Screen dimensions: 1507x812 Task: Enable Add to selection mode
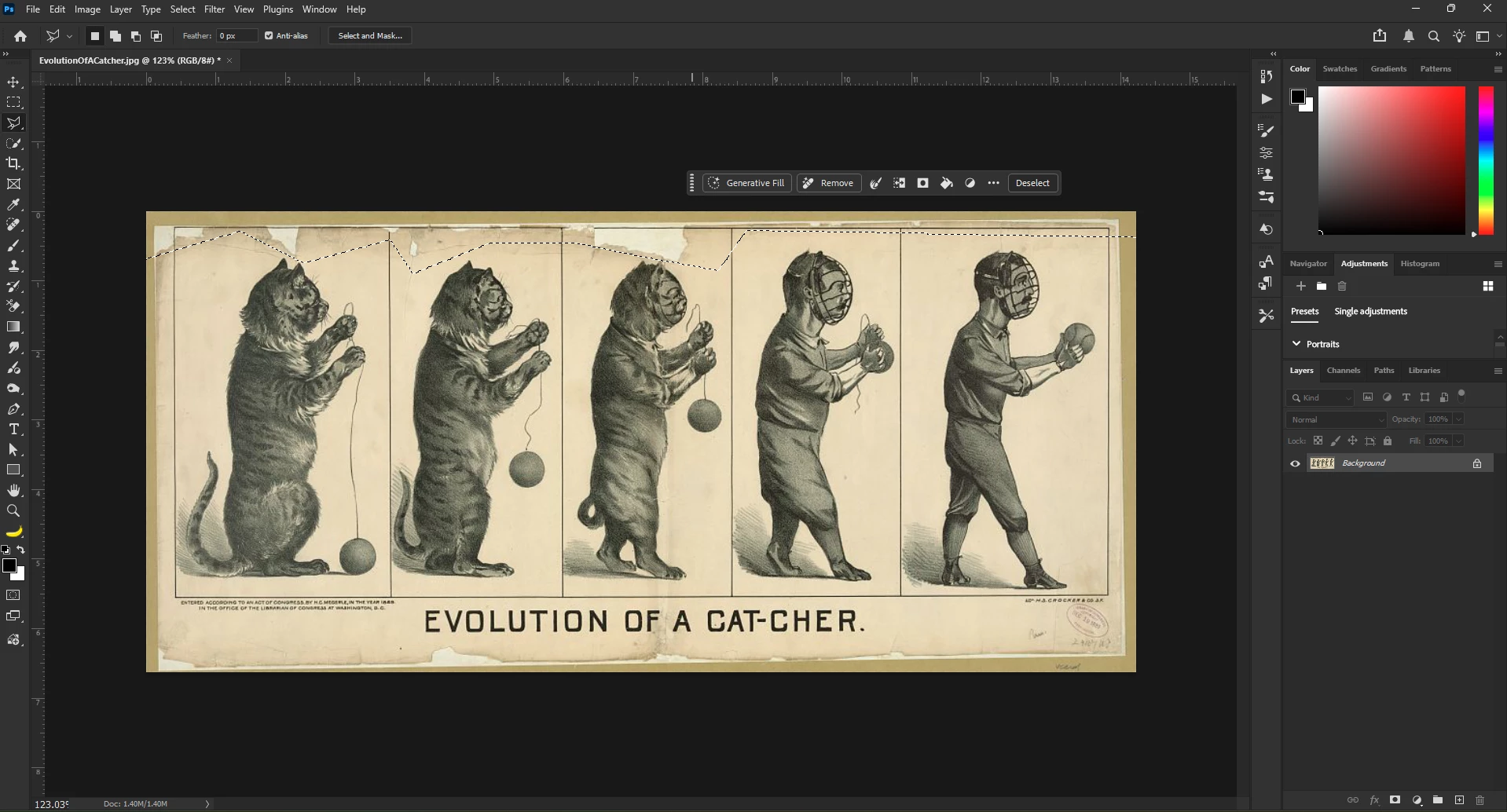pos(115,36)
